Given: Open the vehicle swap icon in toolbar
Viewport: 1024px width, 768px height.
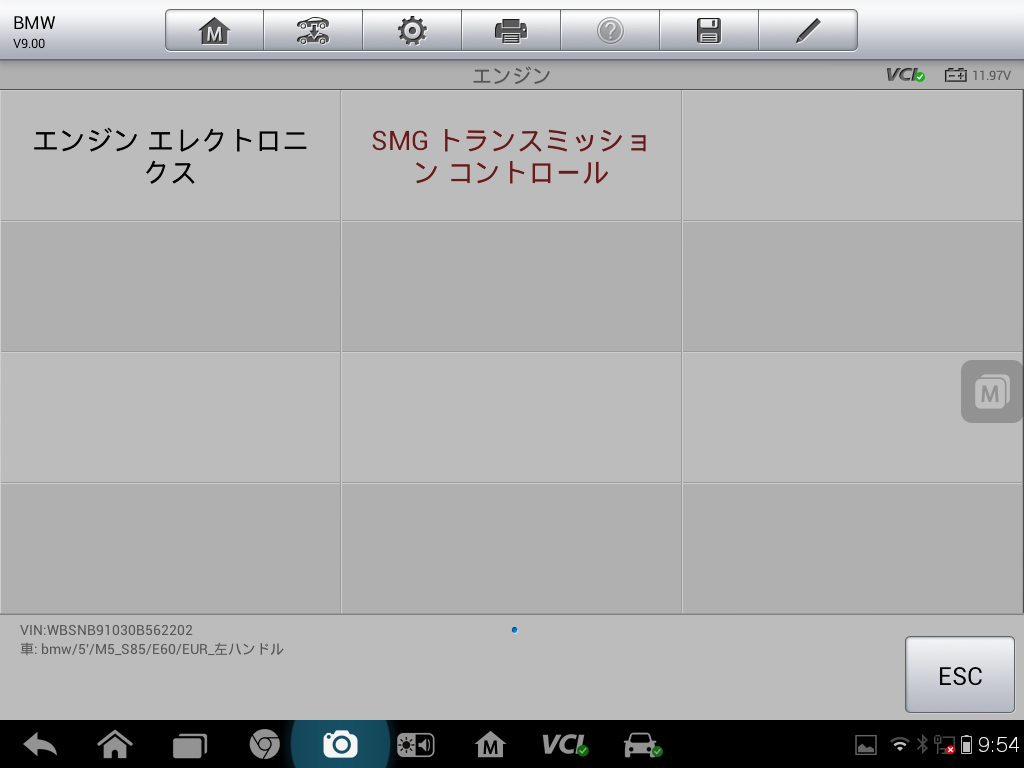Looking at the screenshot, I should (313, 31).
